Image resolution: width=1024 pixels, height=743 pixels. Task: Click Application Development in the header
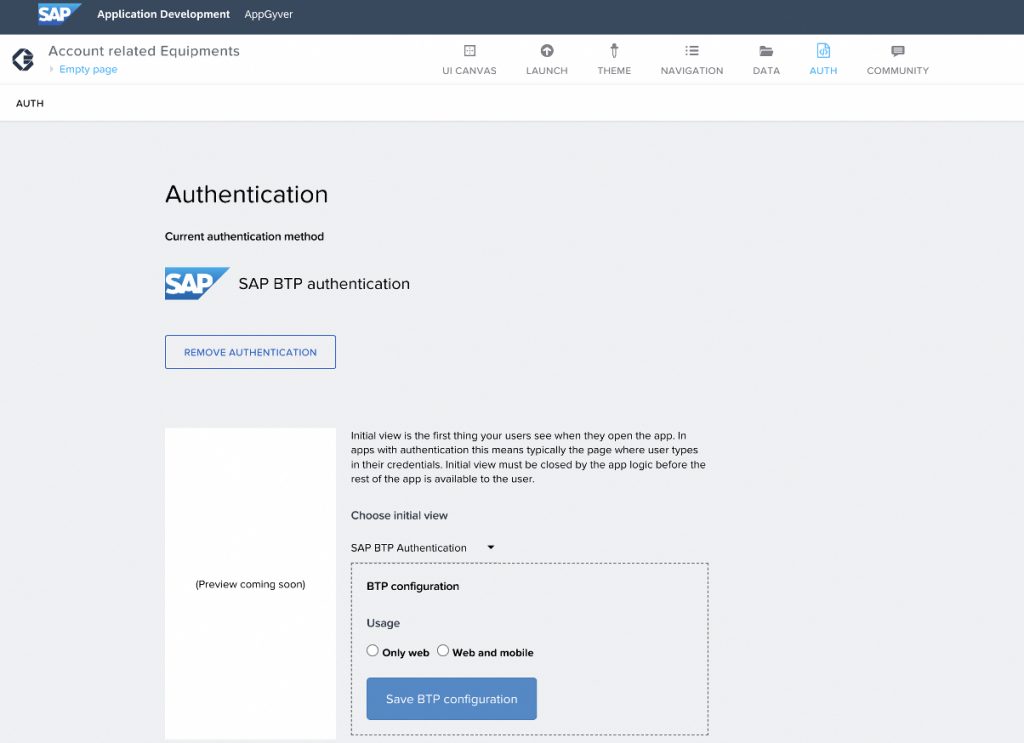coord(163,14)
